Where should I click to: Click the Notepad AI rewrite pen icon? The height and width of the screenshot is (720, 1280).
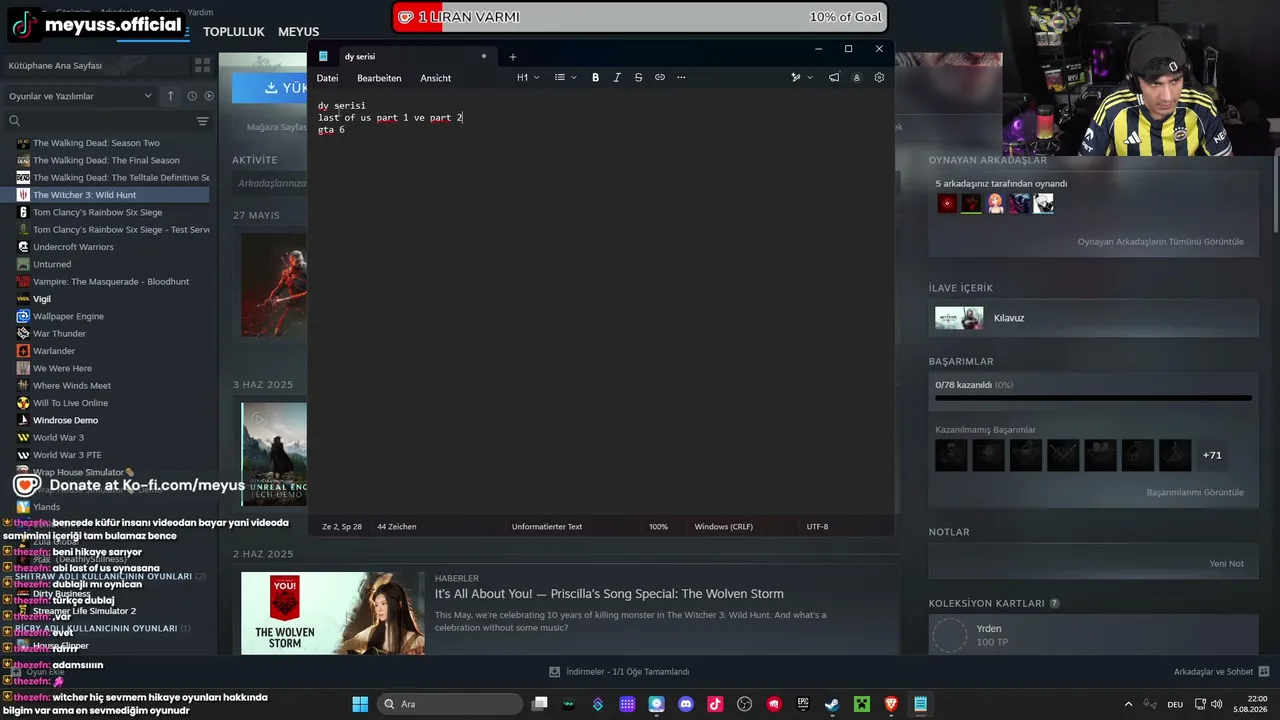(796, 77)
